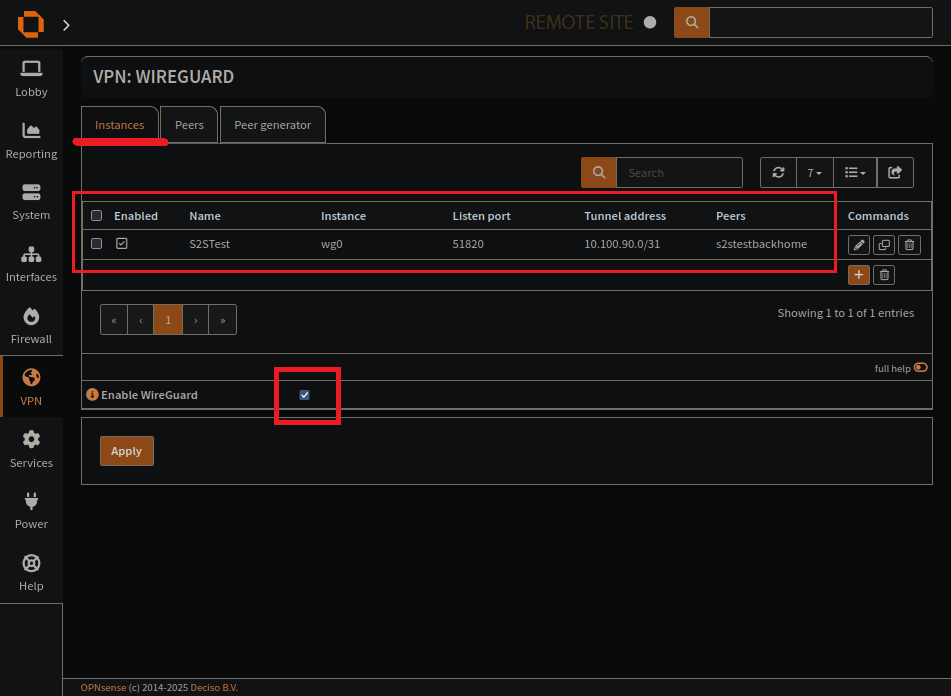Open the VPN menu
This screenshot has width=951, height=696.
[31, 387]
